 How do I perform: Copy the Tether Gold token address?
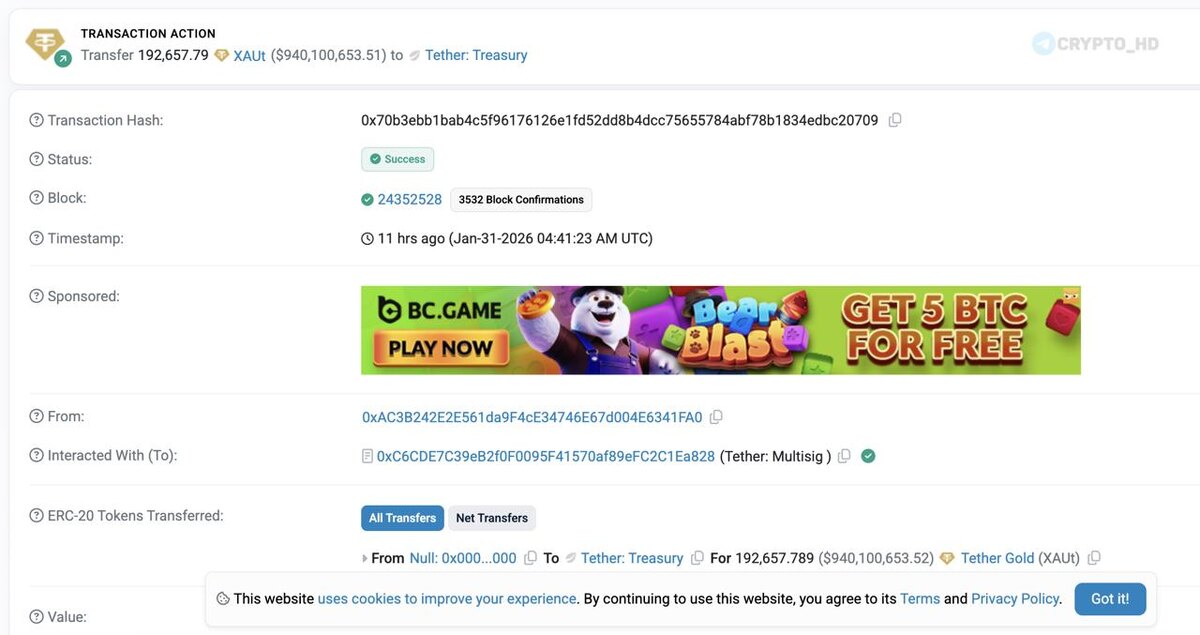1094,558
